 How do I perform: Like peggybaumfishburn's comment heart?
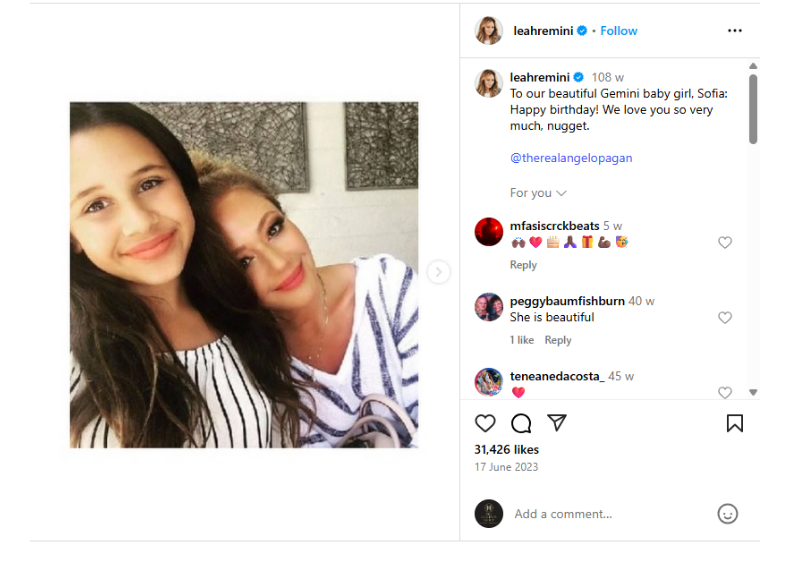coord(725,317)
